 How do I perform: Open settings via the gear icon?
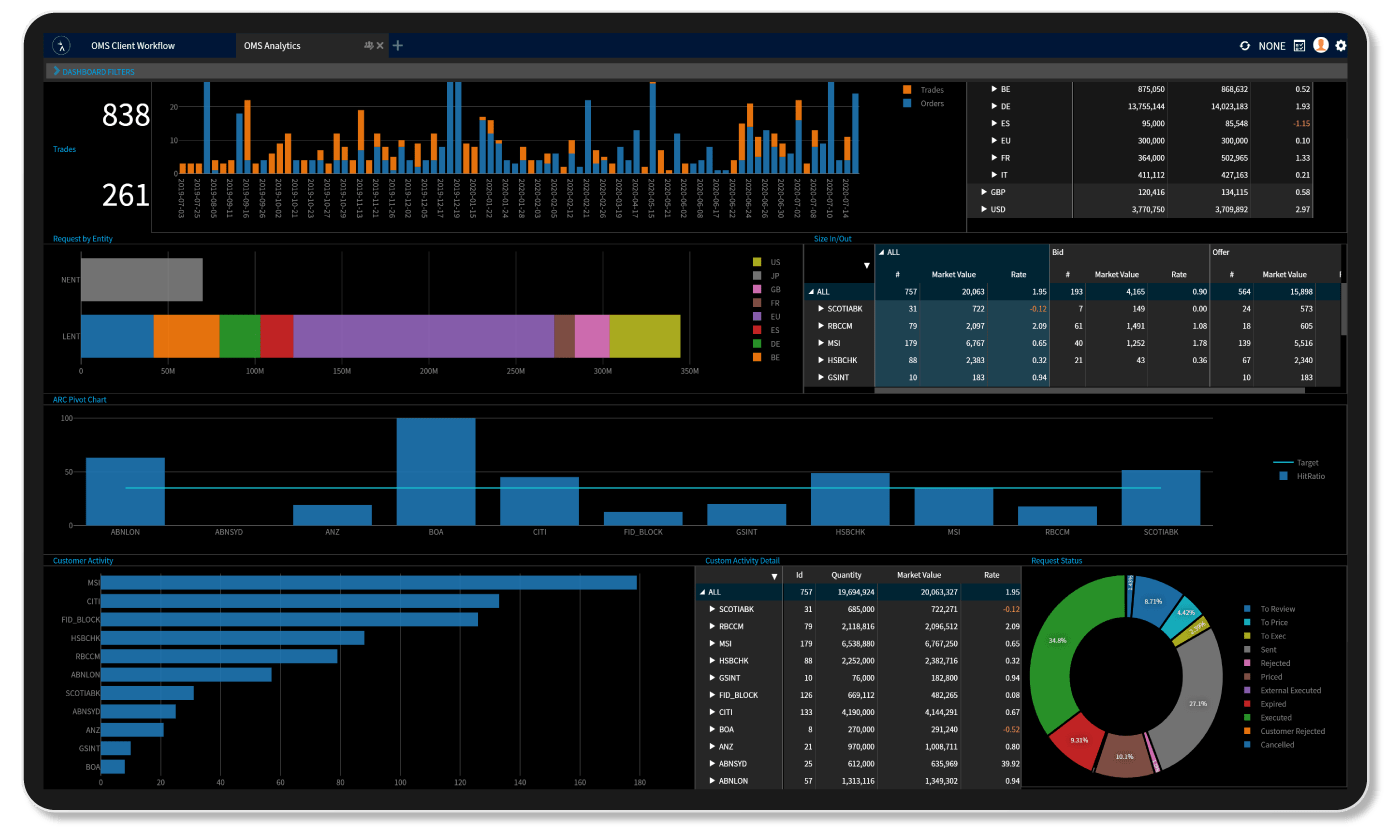(1340, 45)
